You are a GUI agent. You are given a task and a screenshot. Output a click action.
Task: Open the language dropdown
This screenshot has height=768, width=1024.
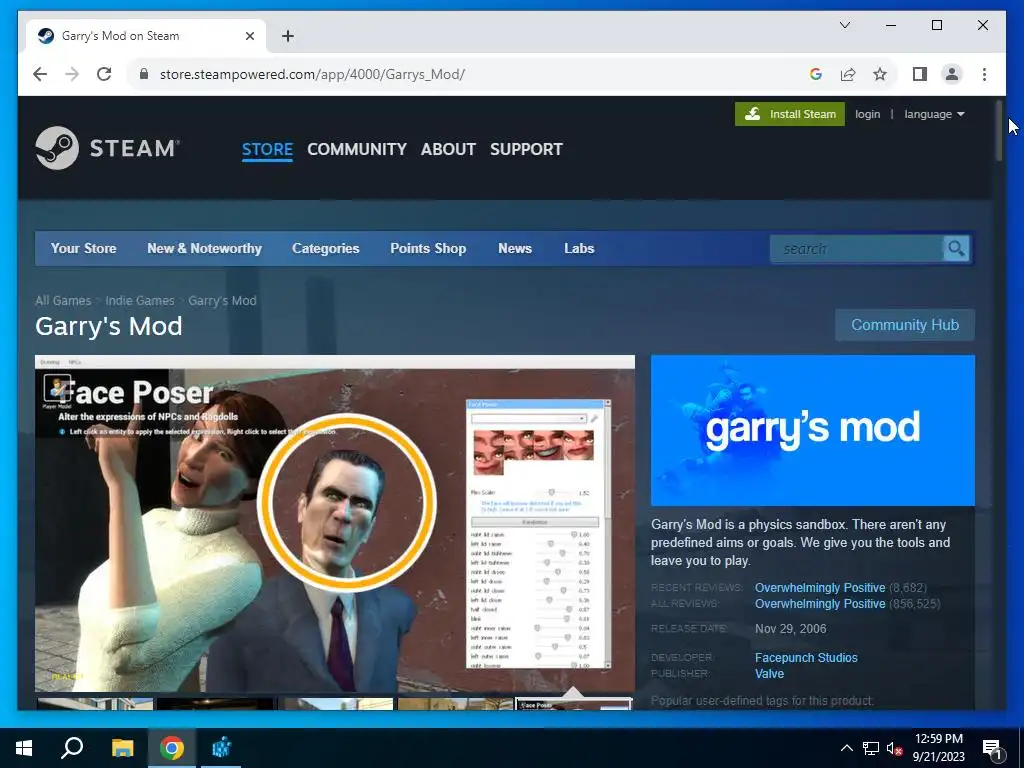[x=934, y=114]
